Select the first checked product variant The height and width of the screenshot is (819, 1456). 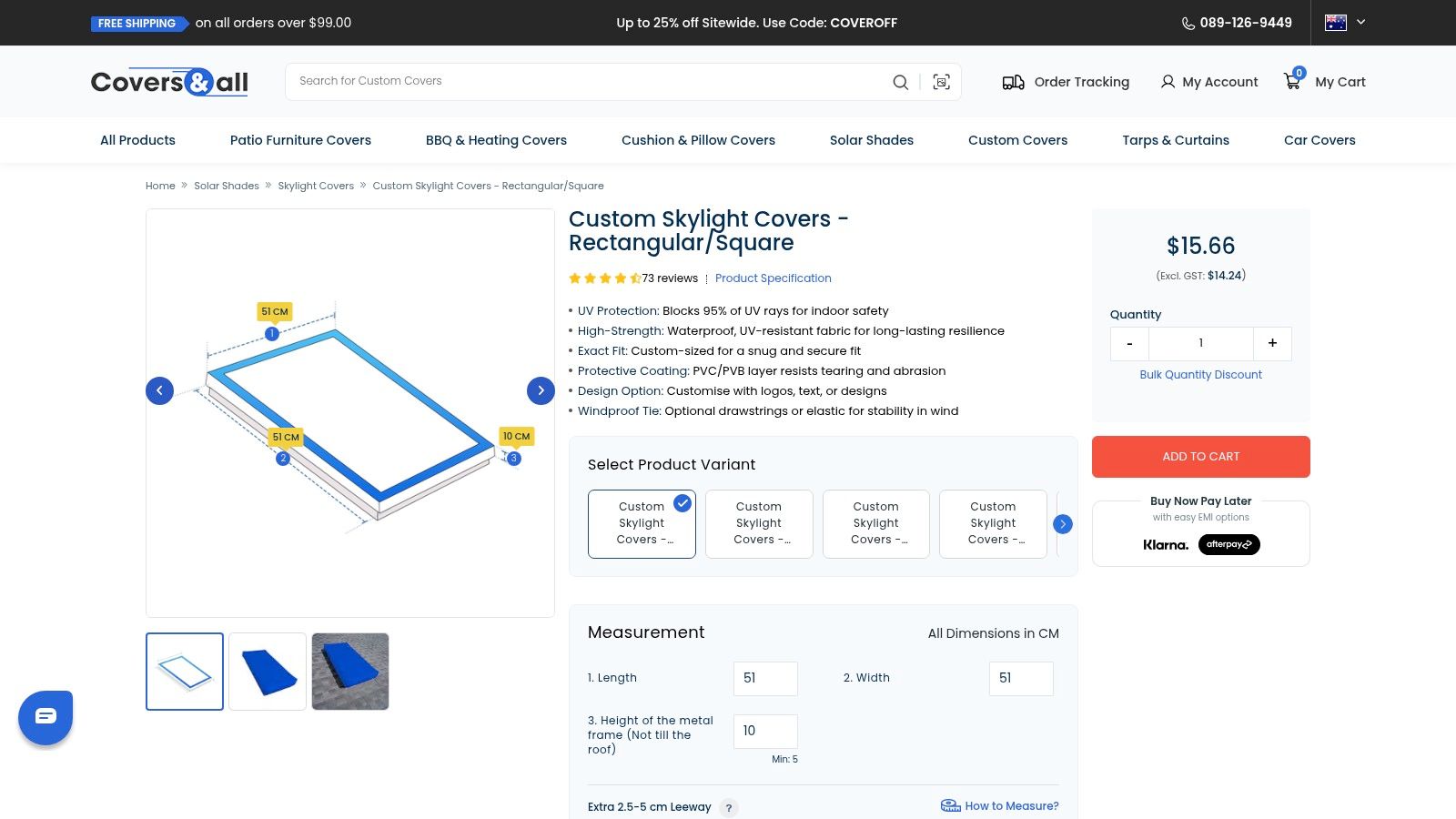click(642, 523)
